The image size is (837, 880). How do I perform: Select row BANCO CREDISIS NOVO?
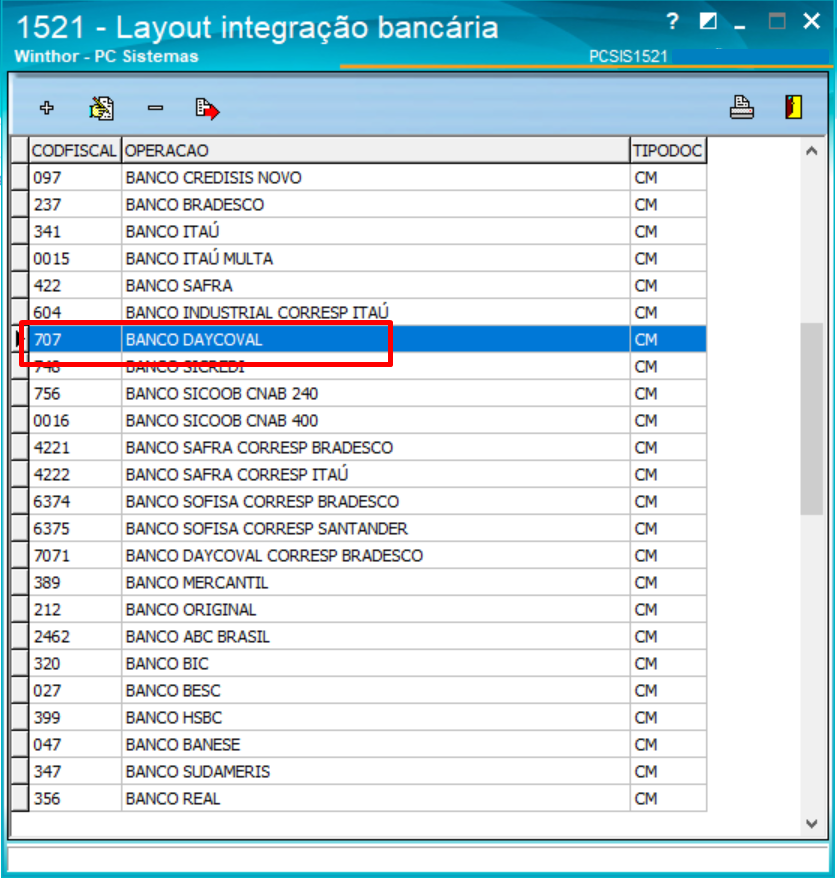(358, 177)
